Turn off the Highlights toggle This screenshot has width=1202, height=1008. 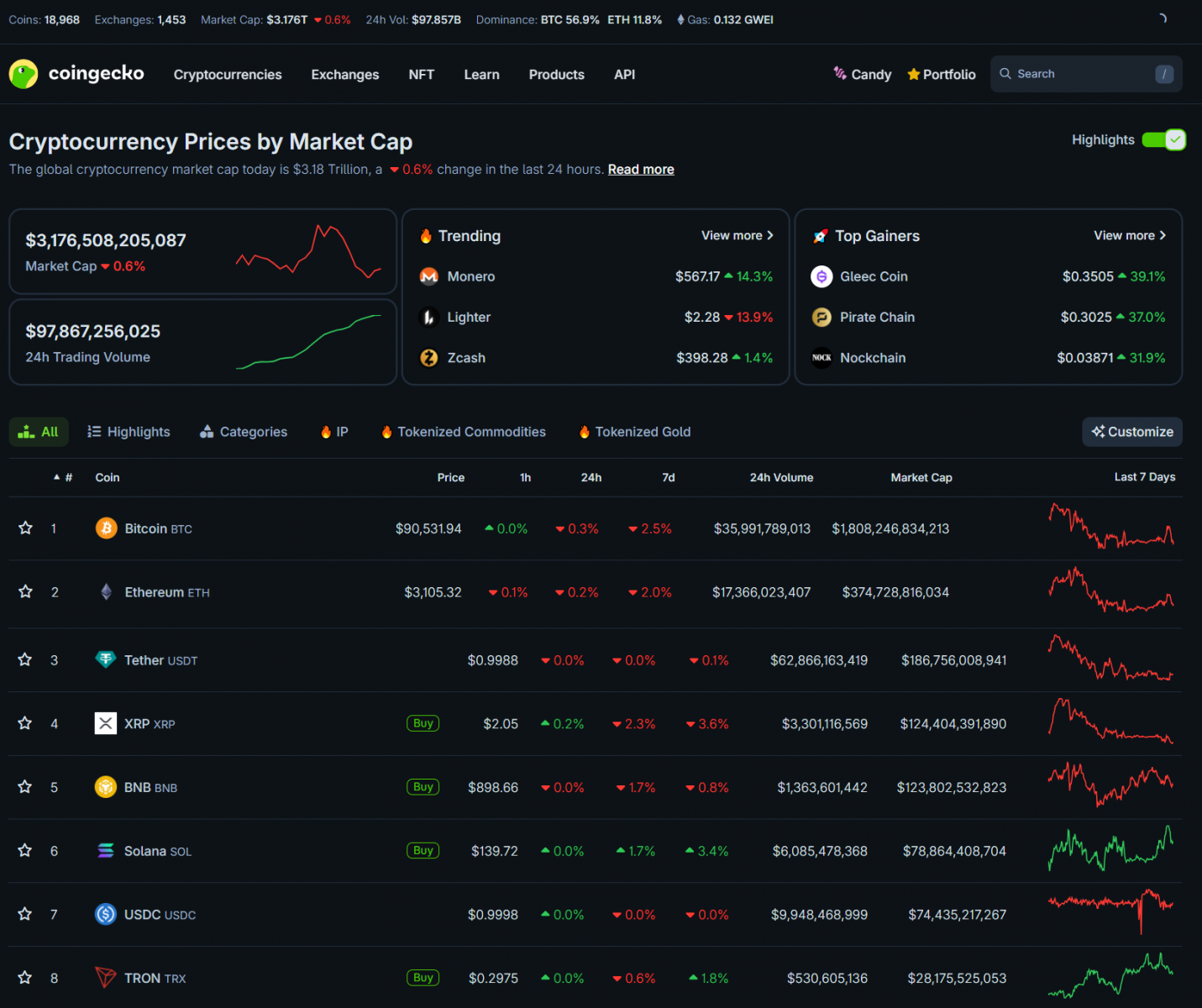[x=1163, y=140]
